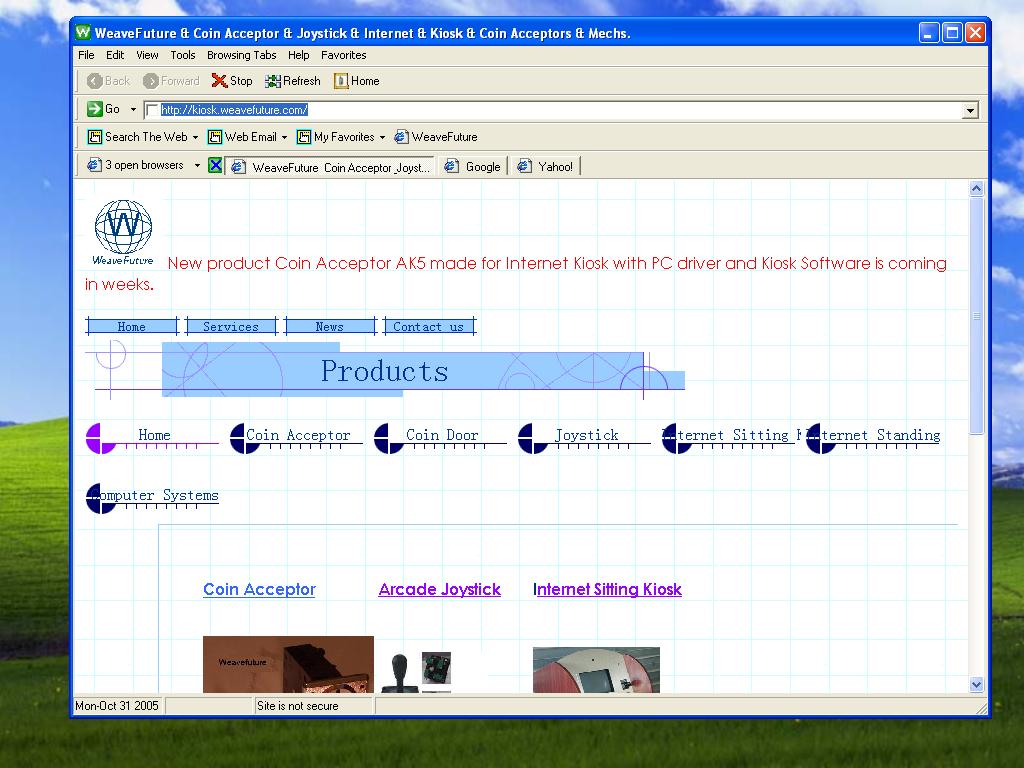Open the Favorites menu
Screen dimensions: 1024x768
(x=344, y=55)
